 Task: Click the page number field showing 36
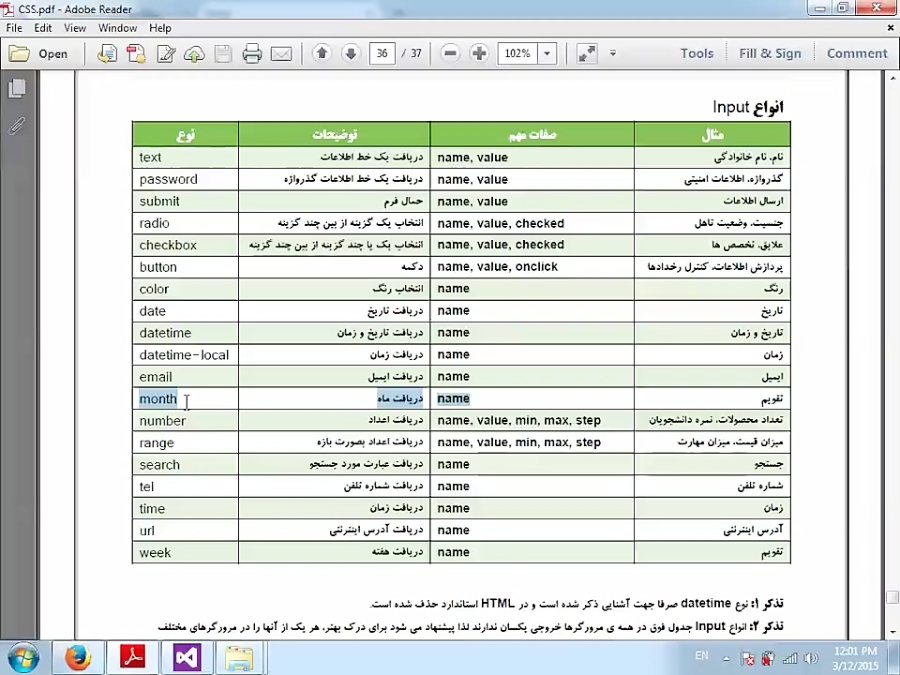pos(382,53)
